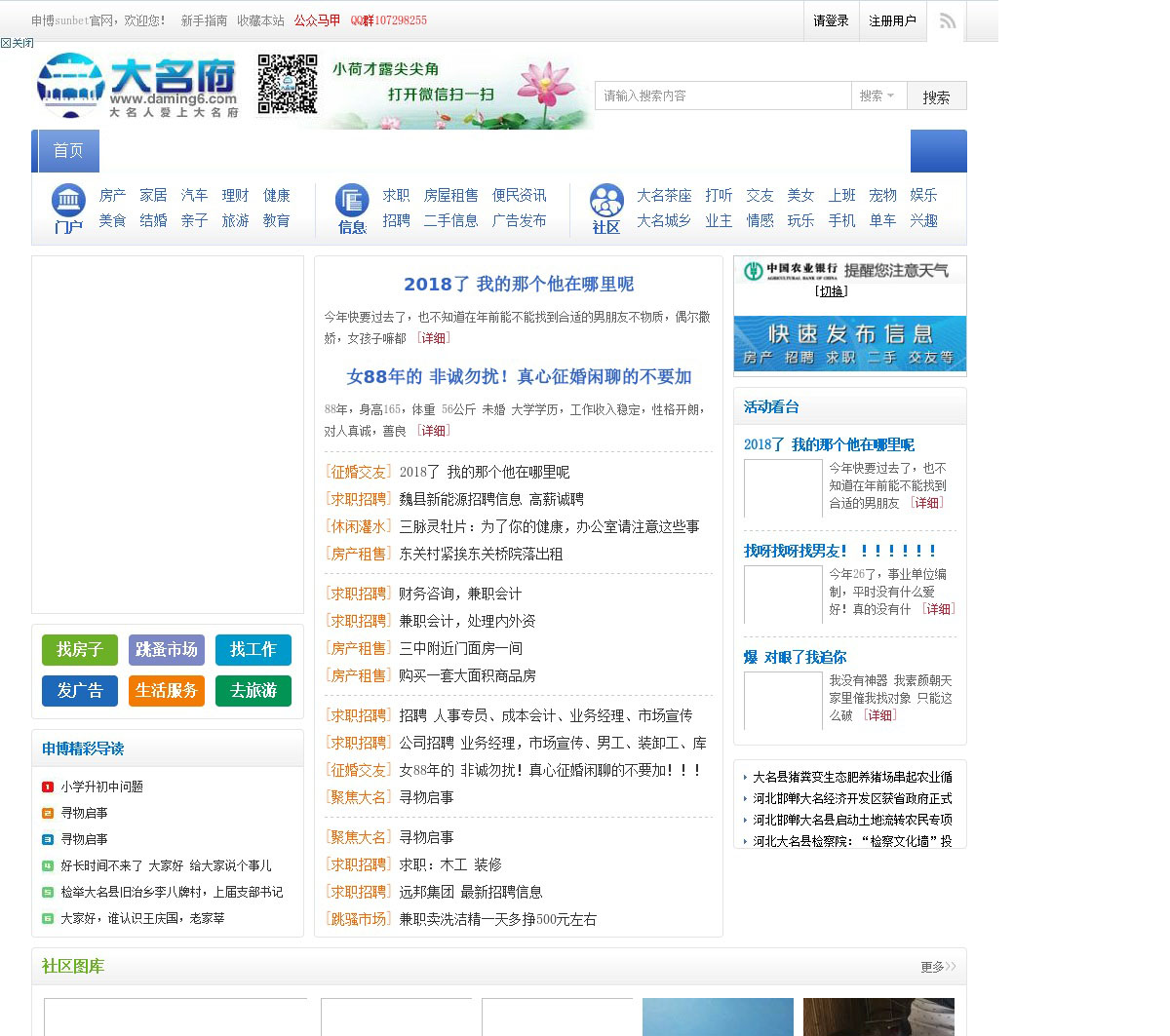This screenshot has height=1036, width=1170.
Task: Click the WeChat QR code image
Action: [x=288, y=85]
